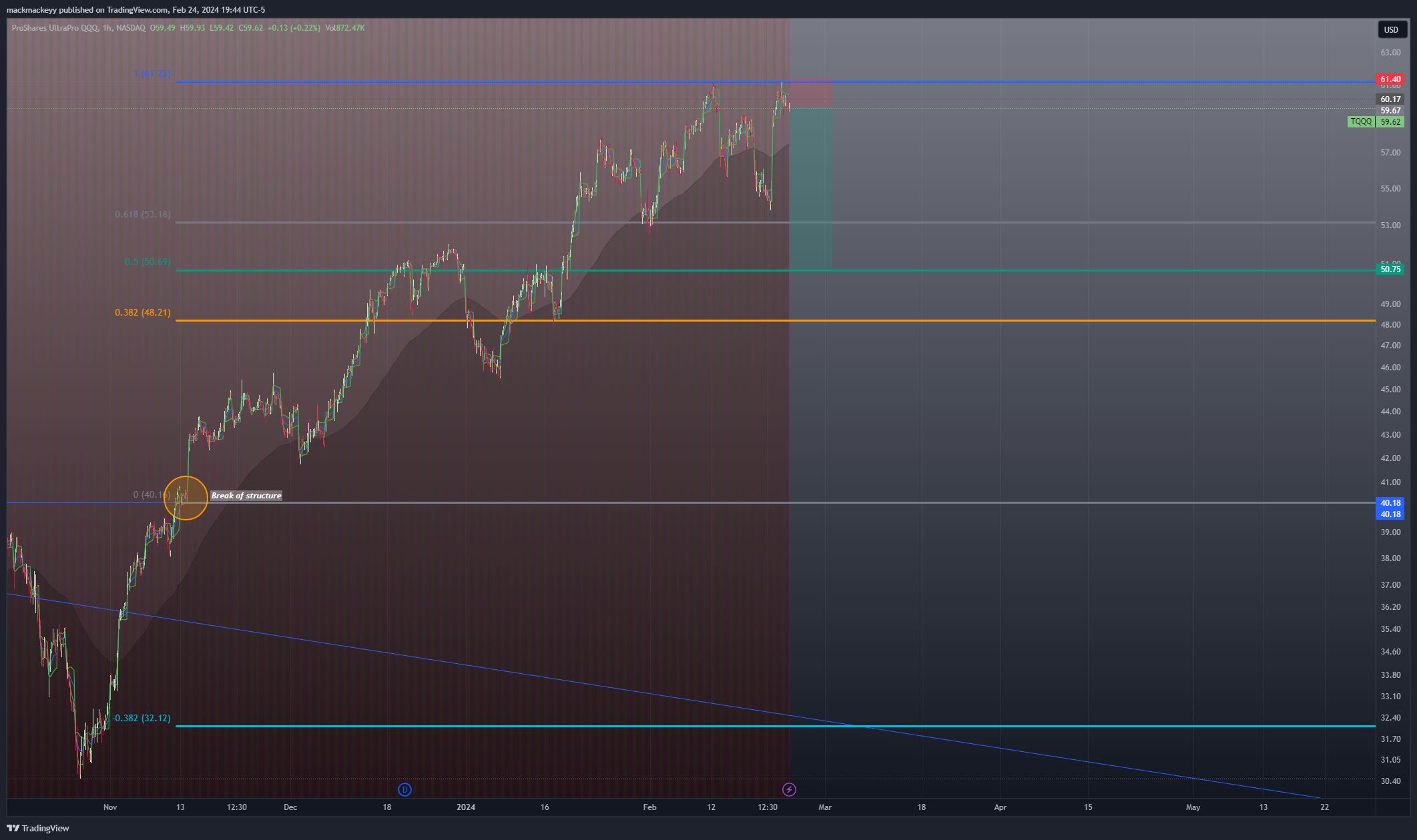Click the 2024 year label on the time axis

tap(466, 807)
